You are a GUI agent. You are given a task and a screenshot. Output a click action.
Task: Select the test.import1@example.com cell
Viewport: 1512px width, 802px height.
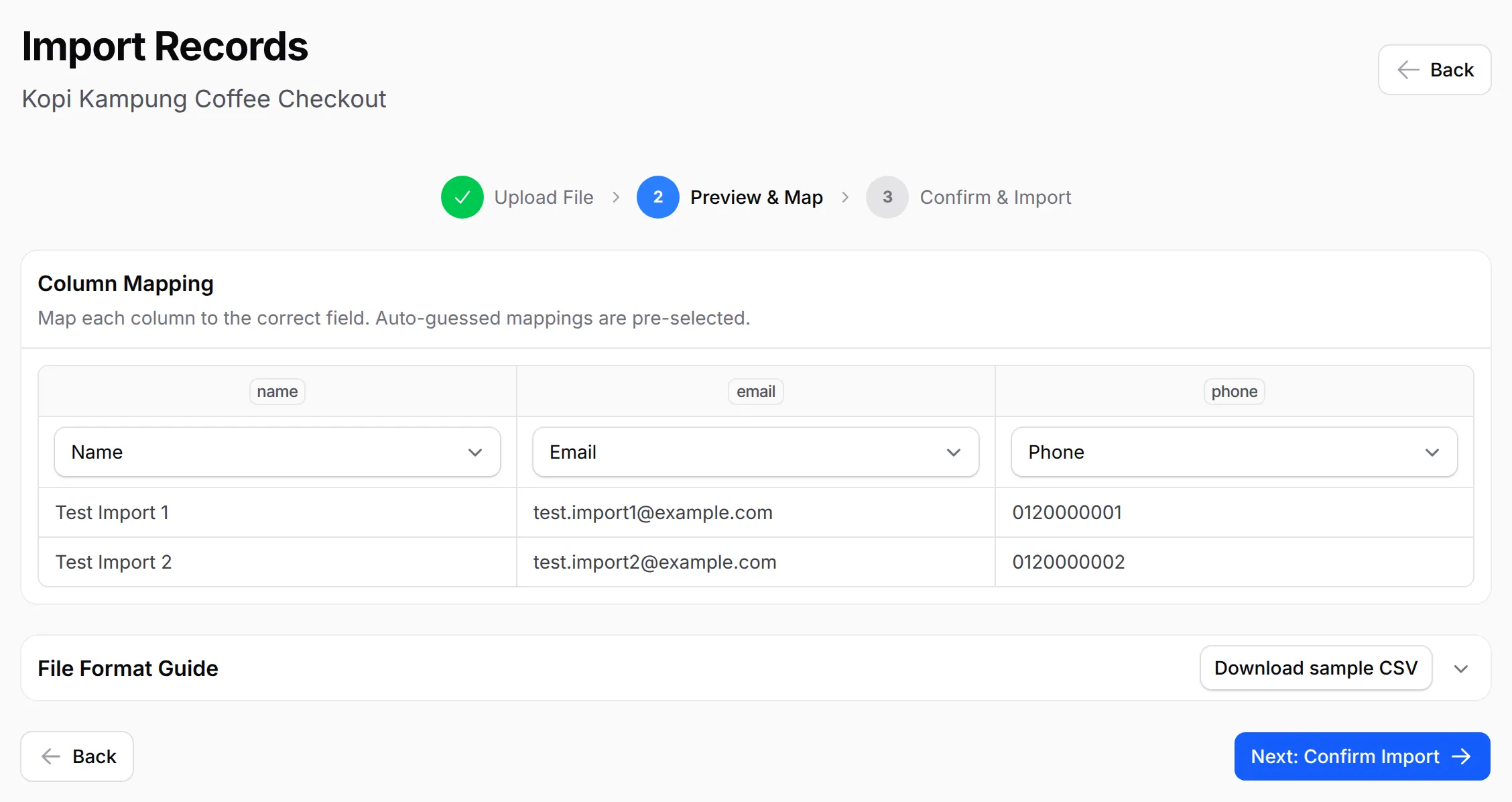point(755,512)
